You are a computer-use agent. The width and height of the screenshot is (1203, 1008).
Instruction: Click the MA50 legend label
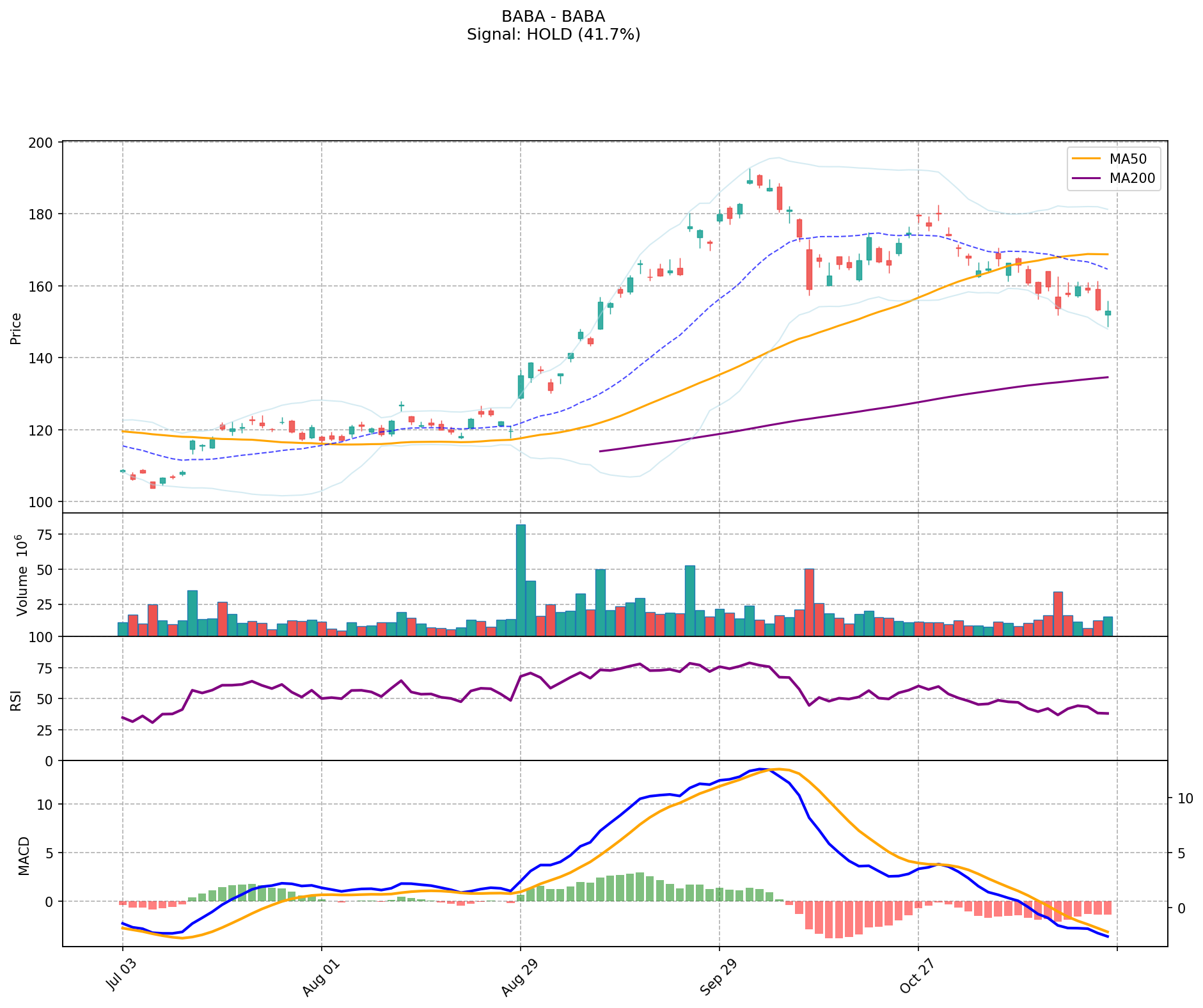click(x=1128, y=159)
